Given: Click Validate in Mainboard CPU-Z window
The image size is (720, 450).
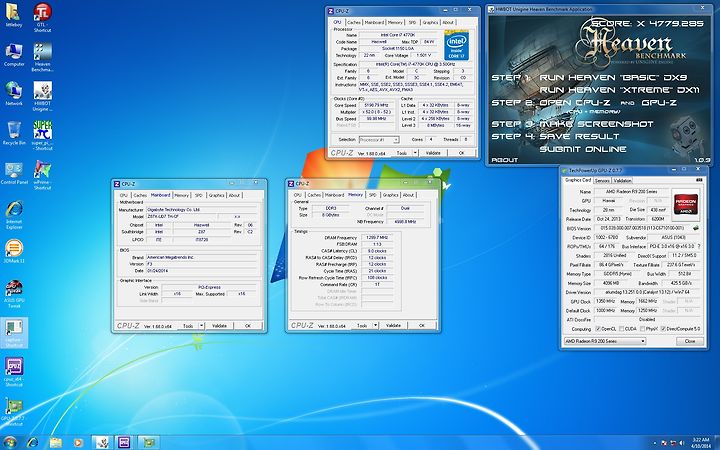Looking at the screenshot, I should pos(219,326).
